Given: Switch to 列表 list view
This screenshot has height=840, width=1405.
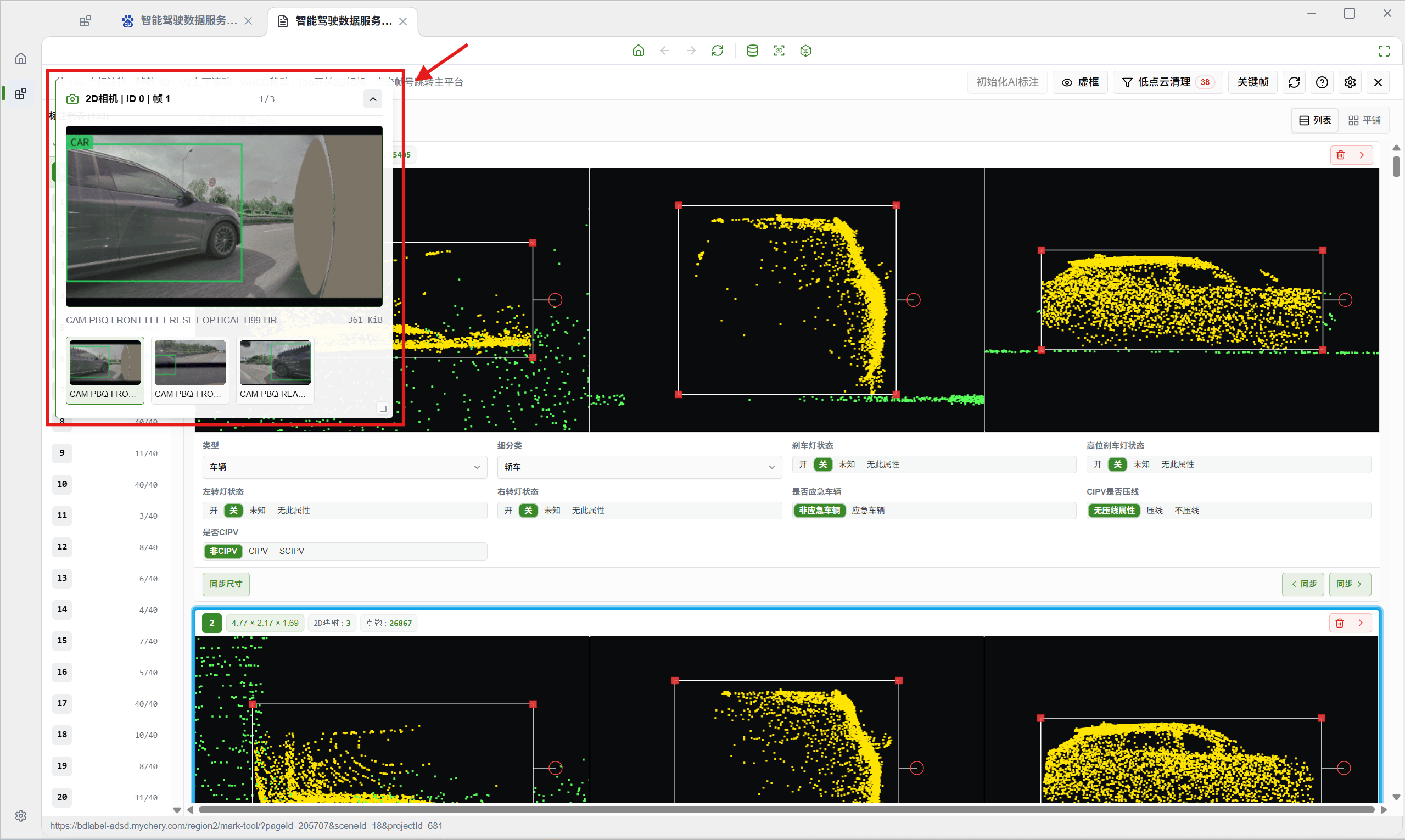Looking at the screenshot, I should tap(1315, 120).
